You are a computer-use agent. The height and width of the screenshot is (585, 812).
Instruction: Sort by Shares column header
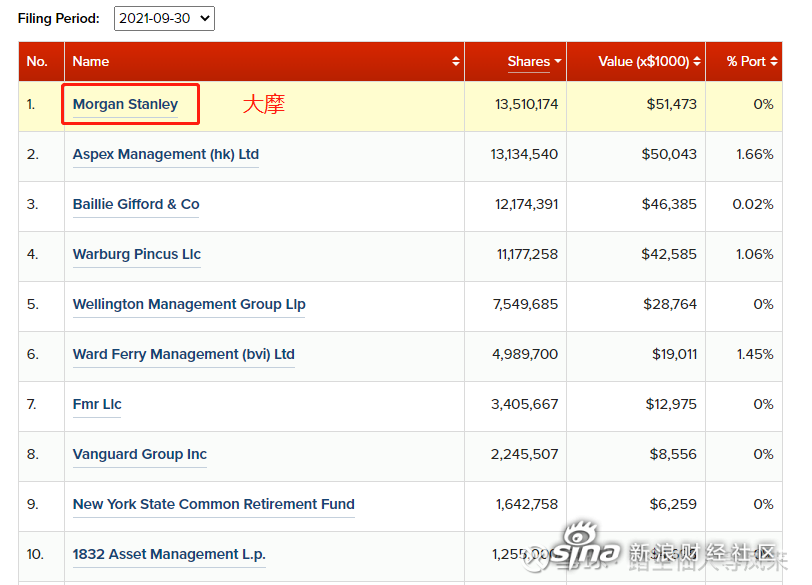(529, 61)
